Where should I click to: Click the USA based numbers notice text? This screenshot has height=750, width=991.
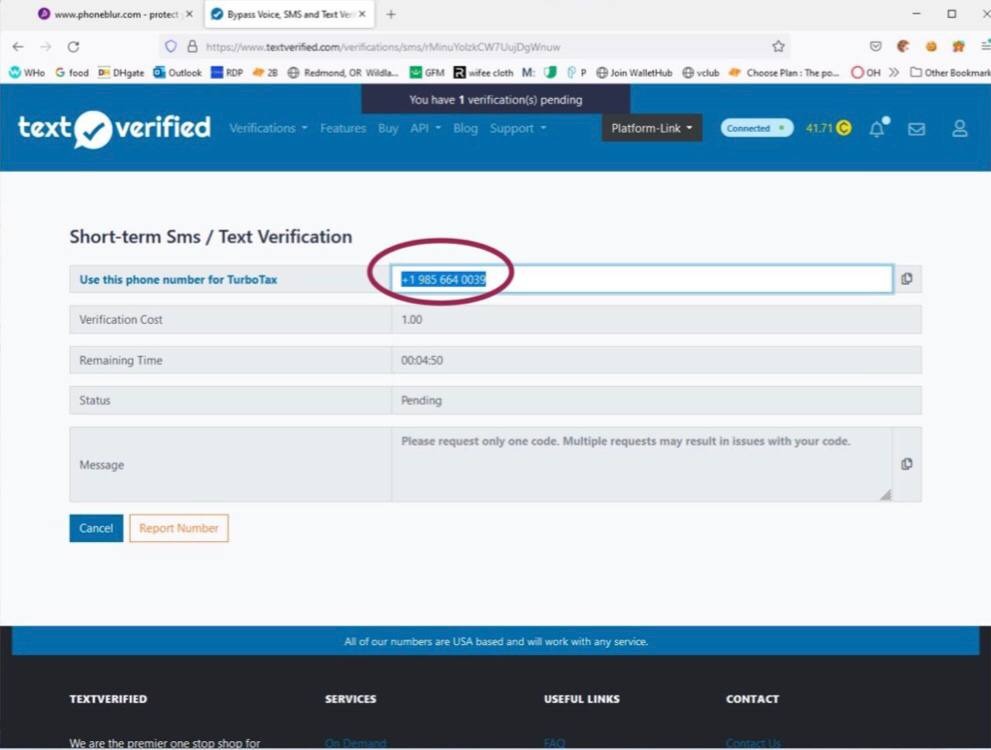[496, 641]
